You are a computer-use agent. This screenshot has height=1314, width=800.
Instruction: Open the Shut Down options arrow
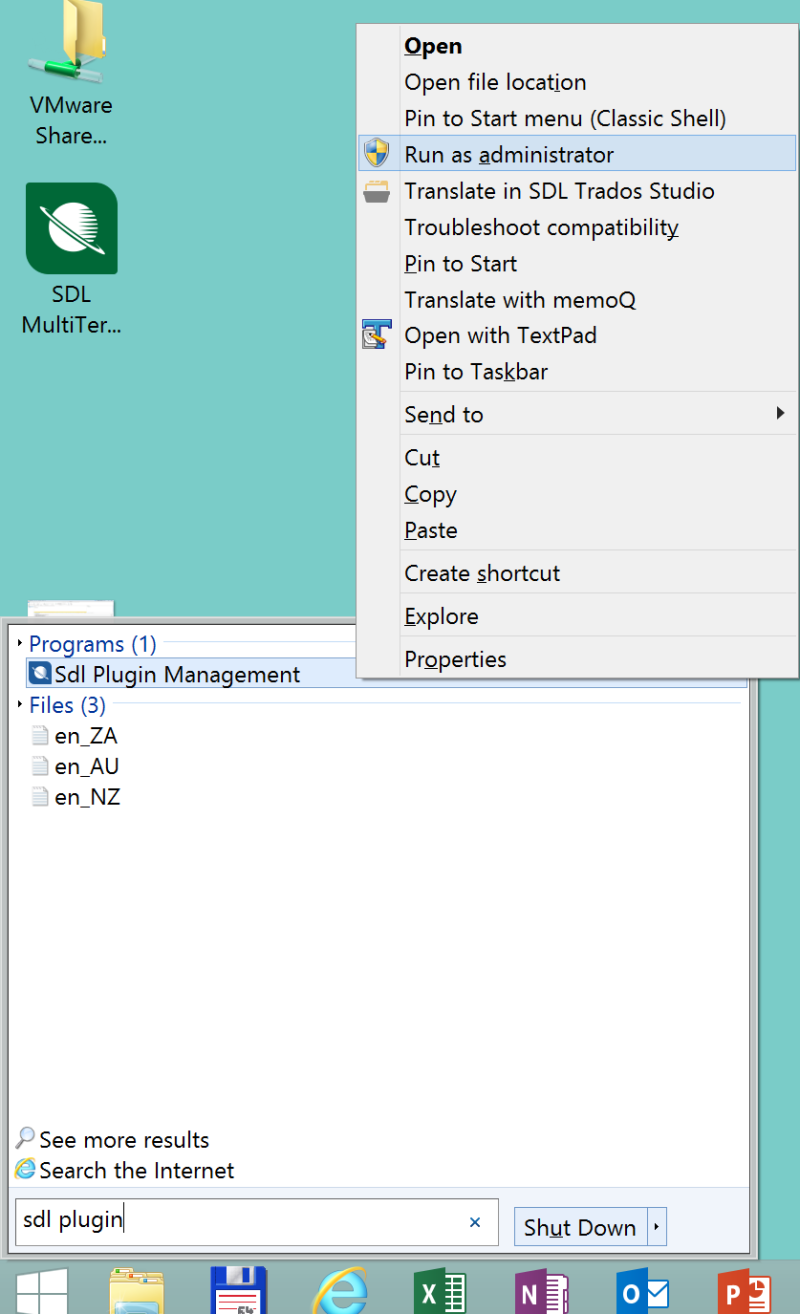point(656,1227)
